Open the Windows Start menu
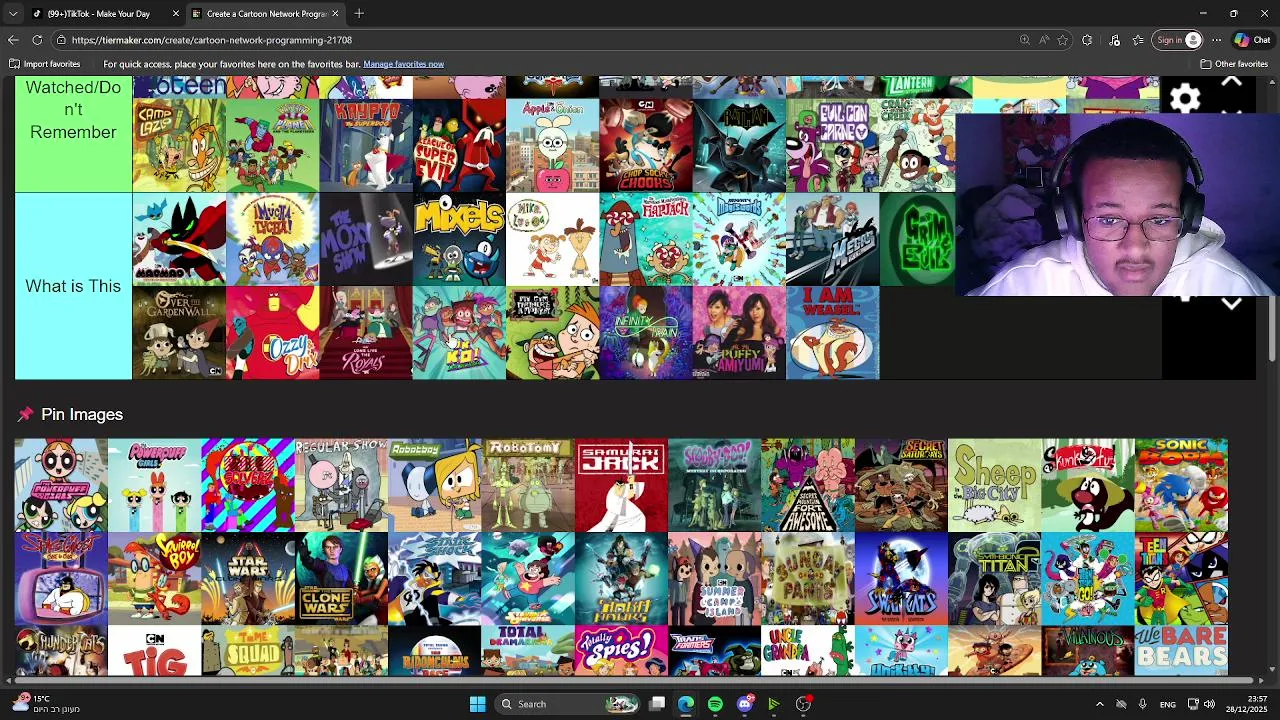The image size is (1280, 720). [x=477, y=704]
